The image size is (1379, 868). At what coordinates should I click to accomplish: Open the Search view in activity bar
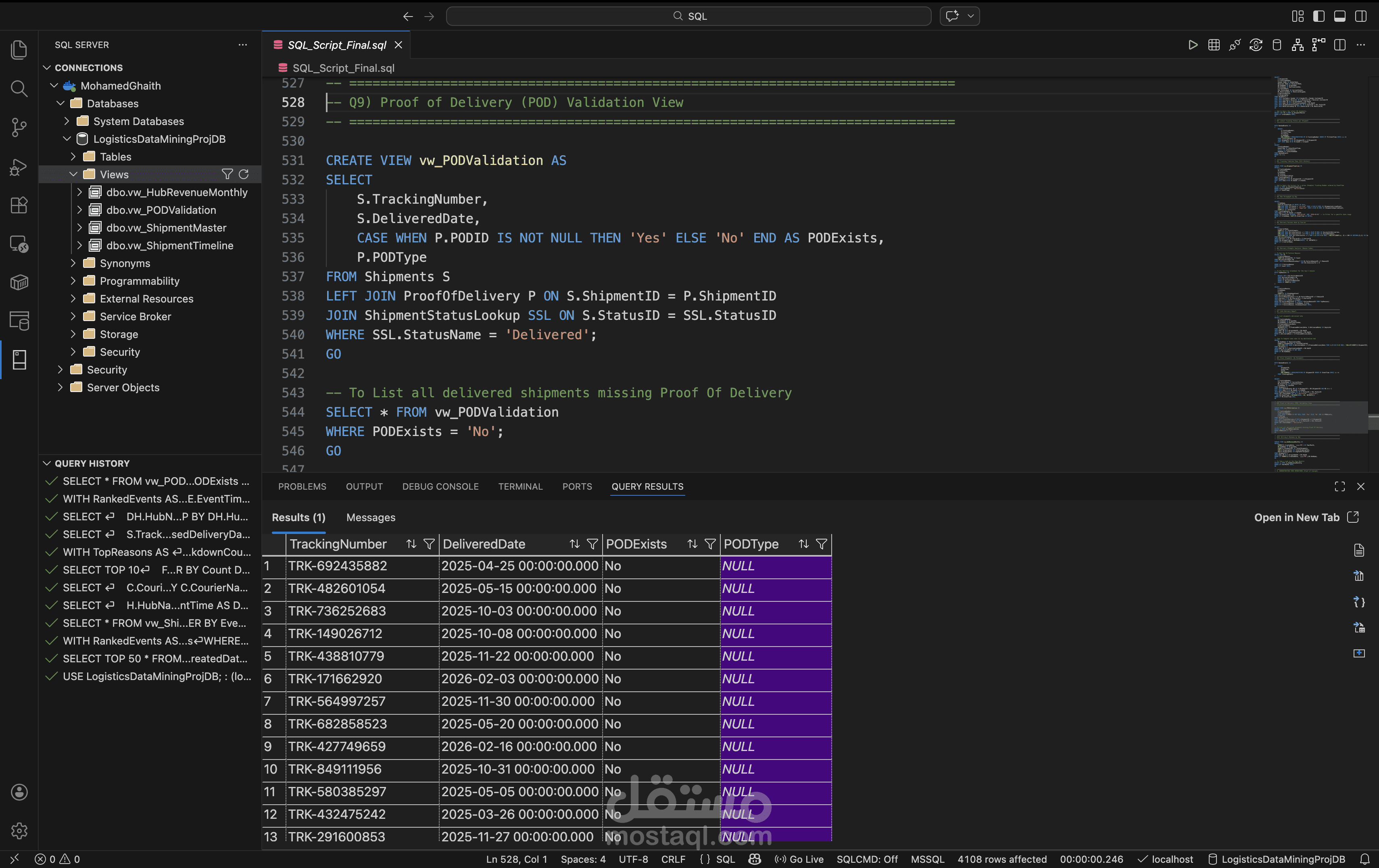19,88
